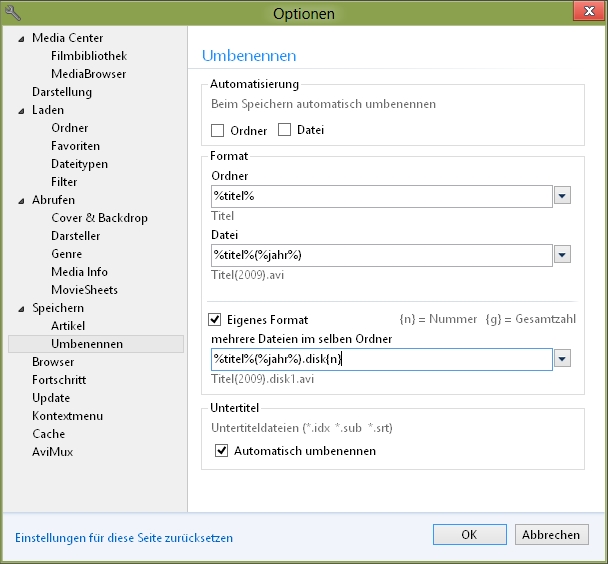Select the AviMux tree entry
The image size is (608, 564).
tap(52, 452)
